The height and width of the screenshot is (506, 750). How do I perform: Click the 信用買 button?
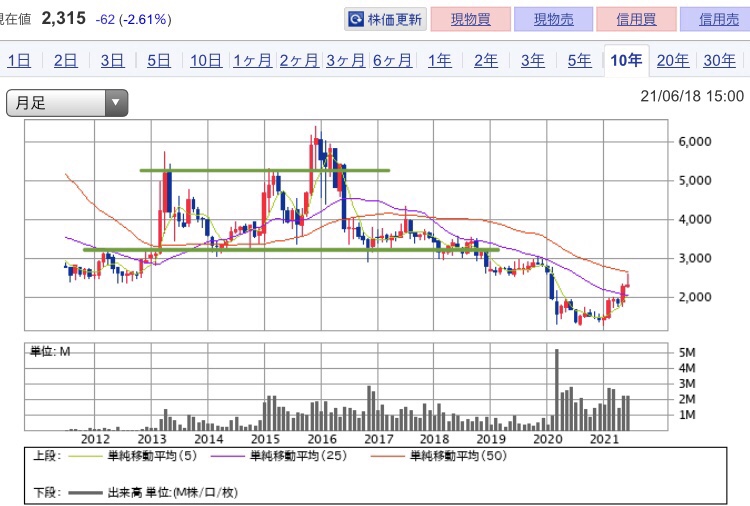[x=636, y=19]
